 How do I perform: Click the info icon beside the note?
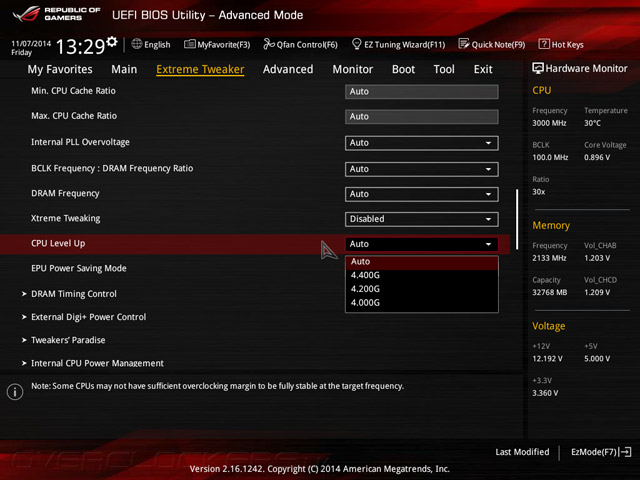point(15,392)
